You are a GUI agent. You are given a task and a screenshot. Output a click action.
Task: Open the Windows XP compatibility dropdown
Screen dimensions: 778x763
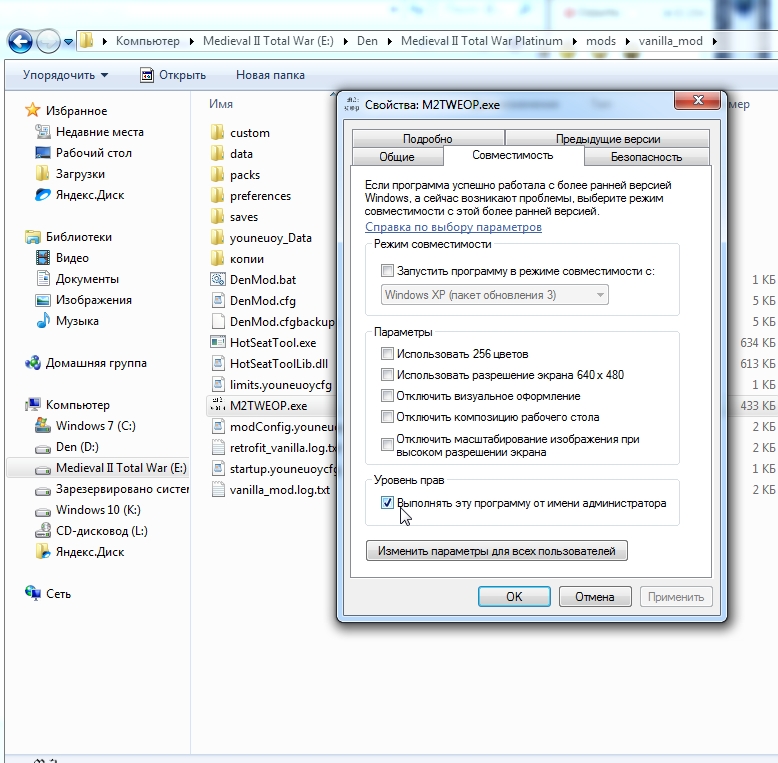[494, 295]
